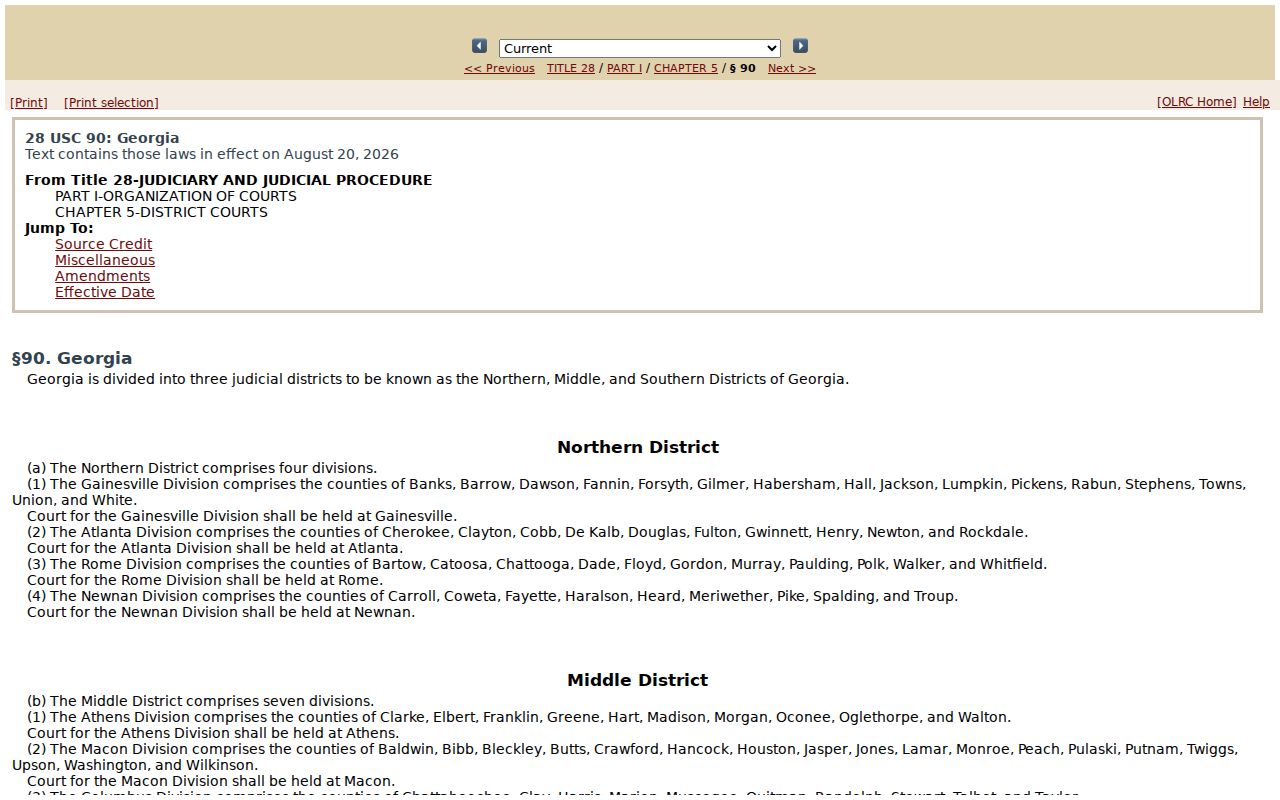Screen dimensions: 1280x800
Task: Click the §90. Georgia heading
Action: [72, 358]
